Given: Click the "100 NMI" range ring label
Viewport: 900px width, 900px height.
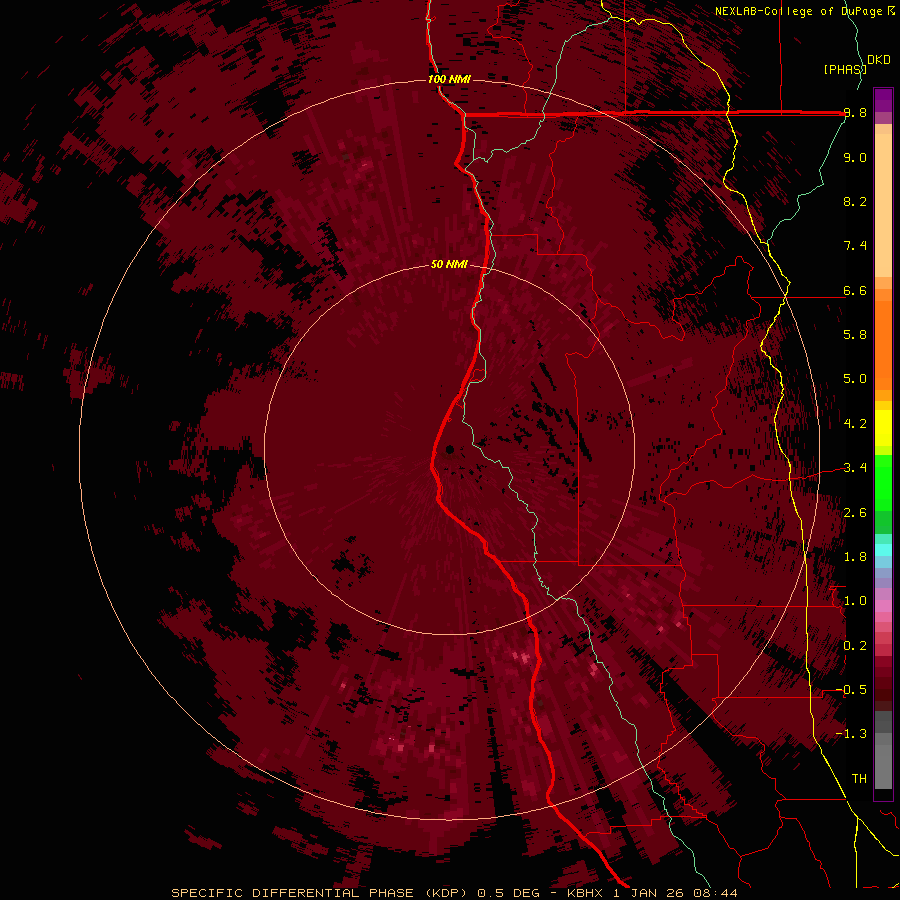Looking at the screenshot, I should pyautogui.click(x=449, y=79).
